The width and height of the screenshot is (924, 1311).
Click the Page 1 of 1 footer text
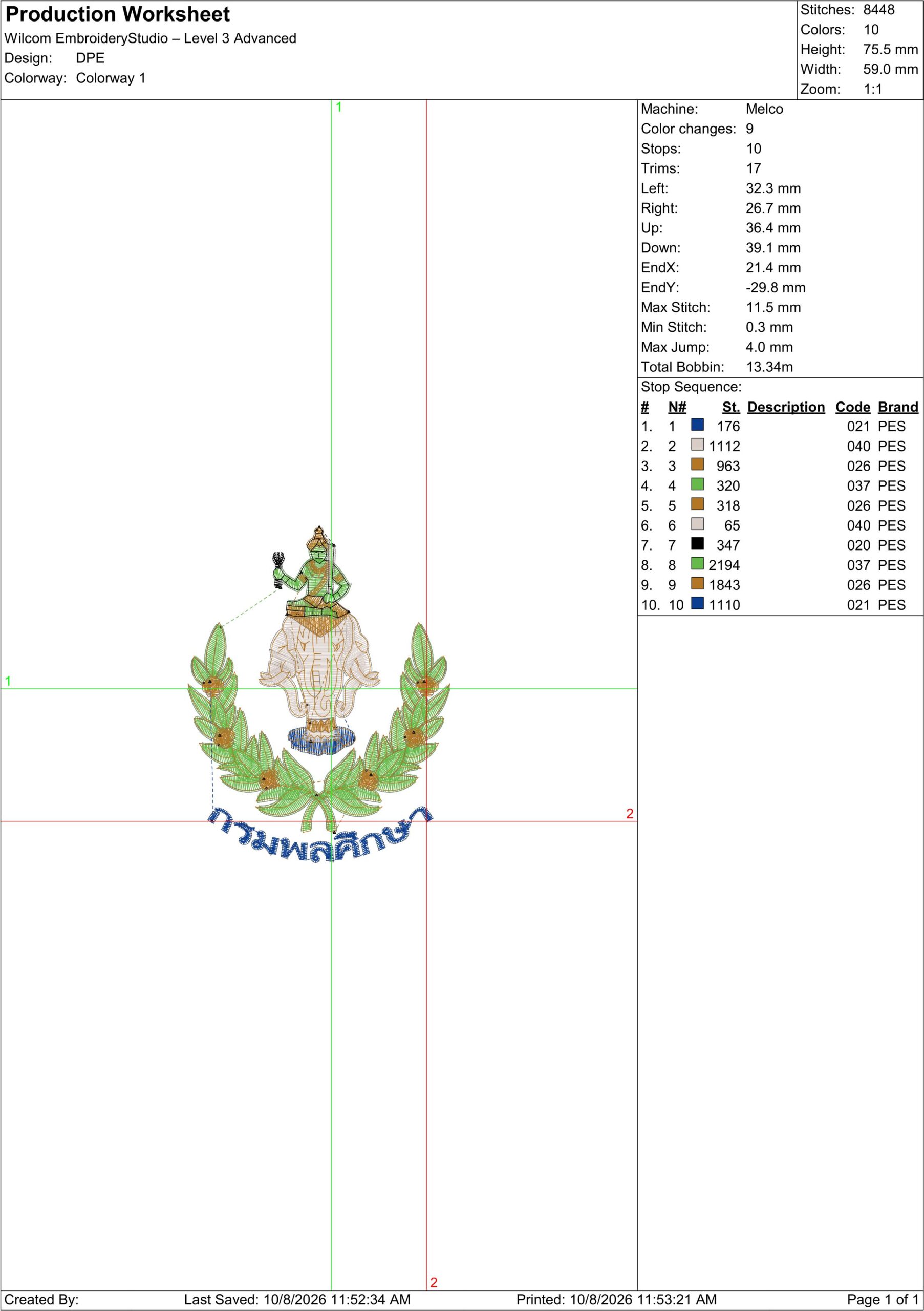pyautogui.click(x=883, y=1300)
